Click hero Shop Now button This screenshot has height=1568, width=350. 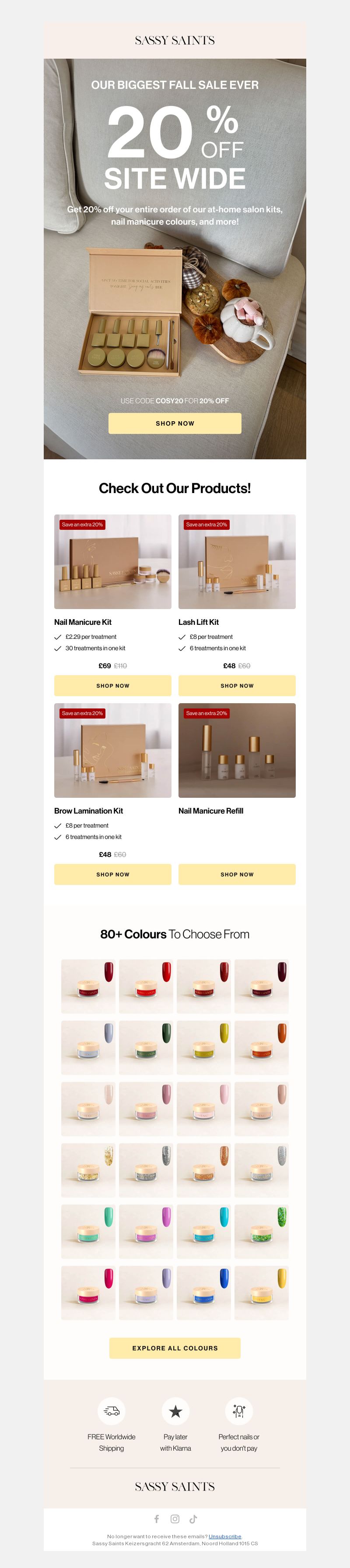(175, 423)
